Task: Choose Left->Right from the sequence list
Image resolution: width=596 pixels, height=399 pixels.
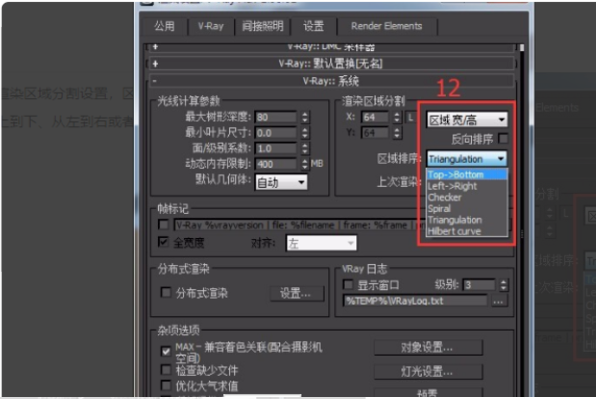Action: coord(467,186)
